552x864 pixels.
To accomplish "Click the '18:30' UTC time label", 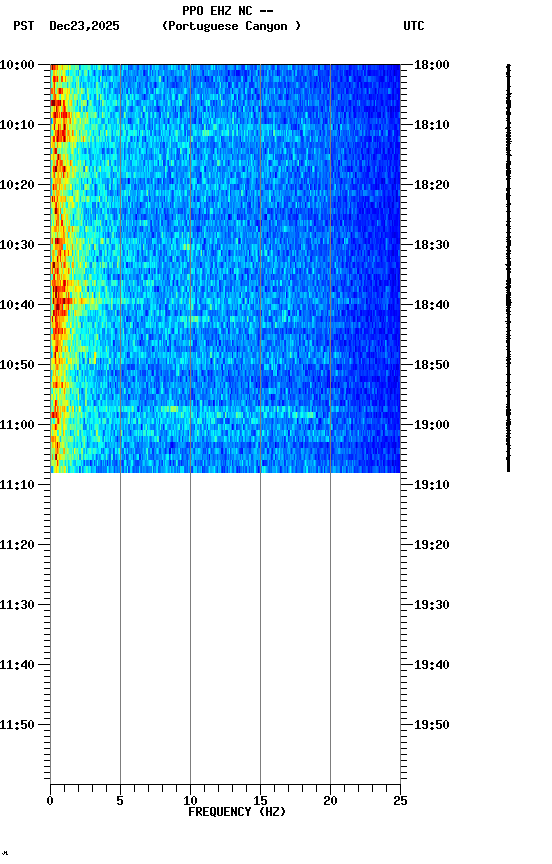I will (432, 245).
